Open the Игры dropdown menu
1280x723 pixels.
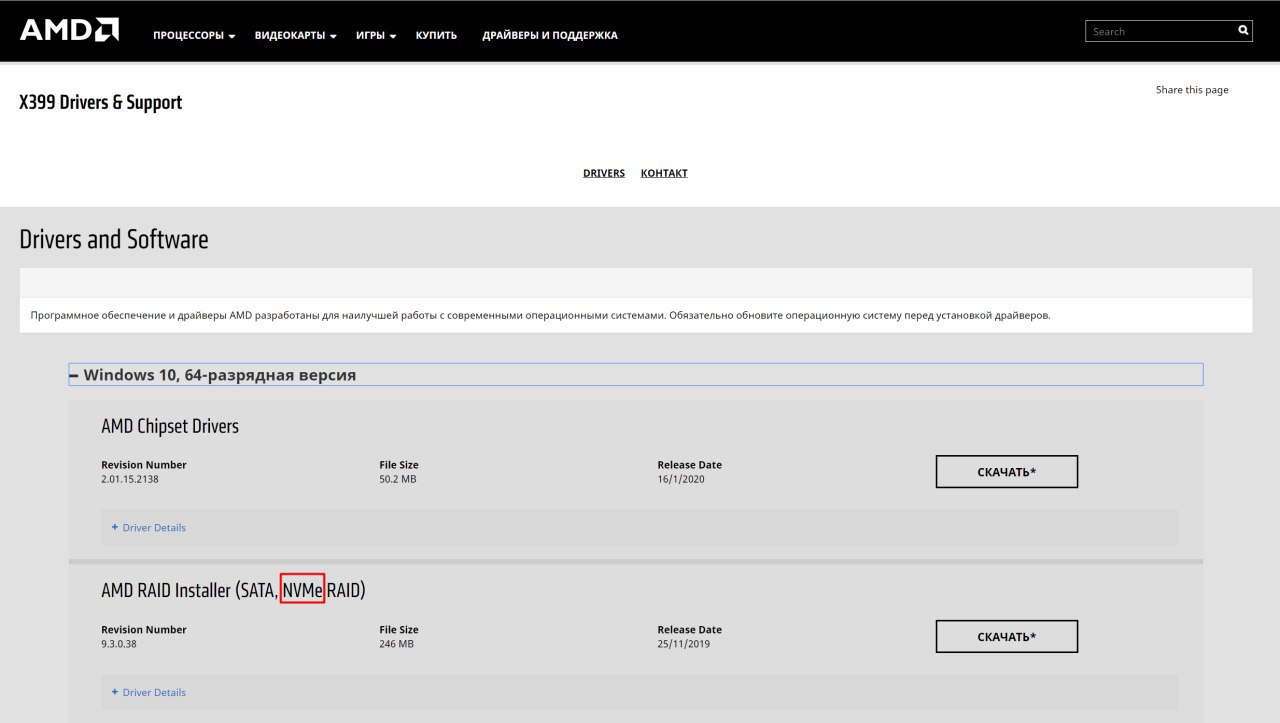tap(376, 35)
